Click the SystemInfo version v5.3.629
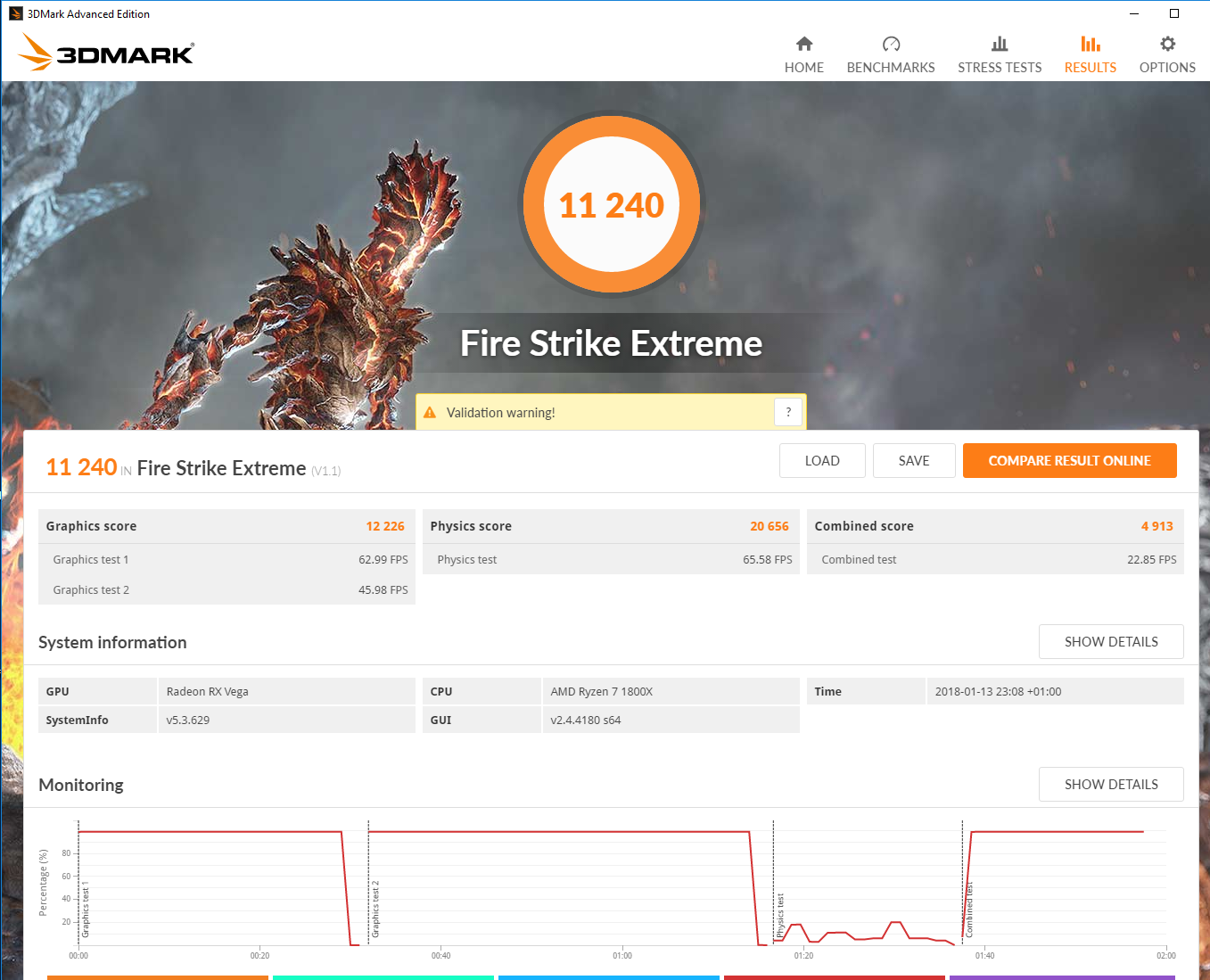The height and width of the screenshot is (980, 1210). 188,721
